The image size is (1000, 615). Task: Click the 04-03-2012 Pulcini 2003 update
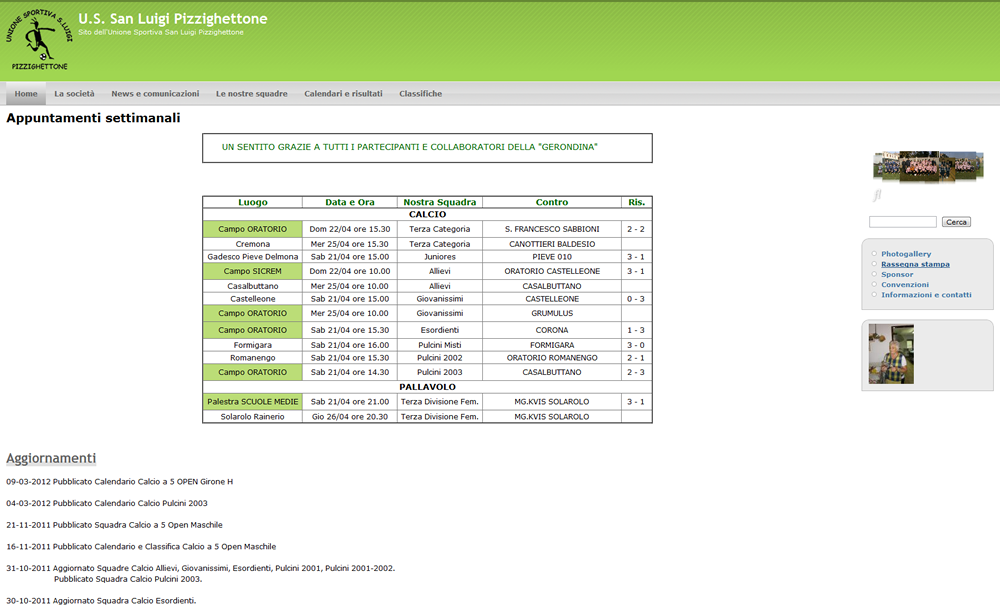pos(107,503)
